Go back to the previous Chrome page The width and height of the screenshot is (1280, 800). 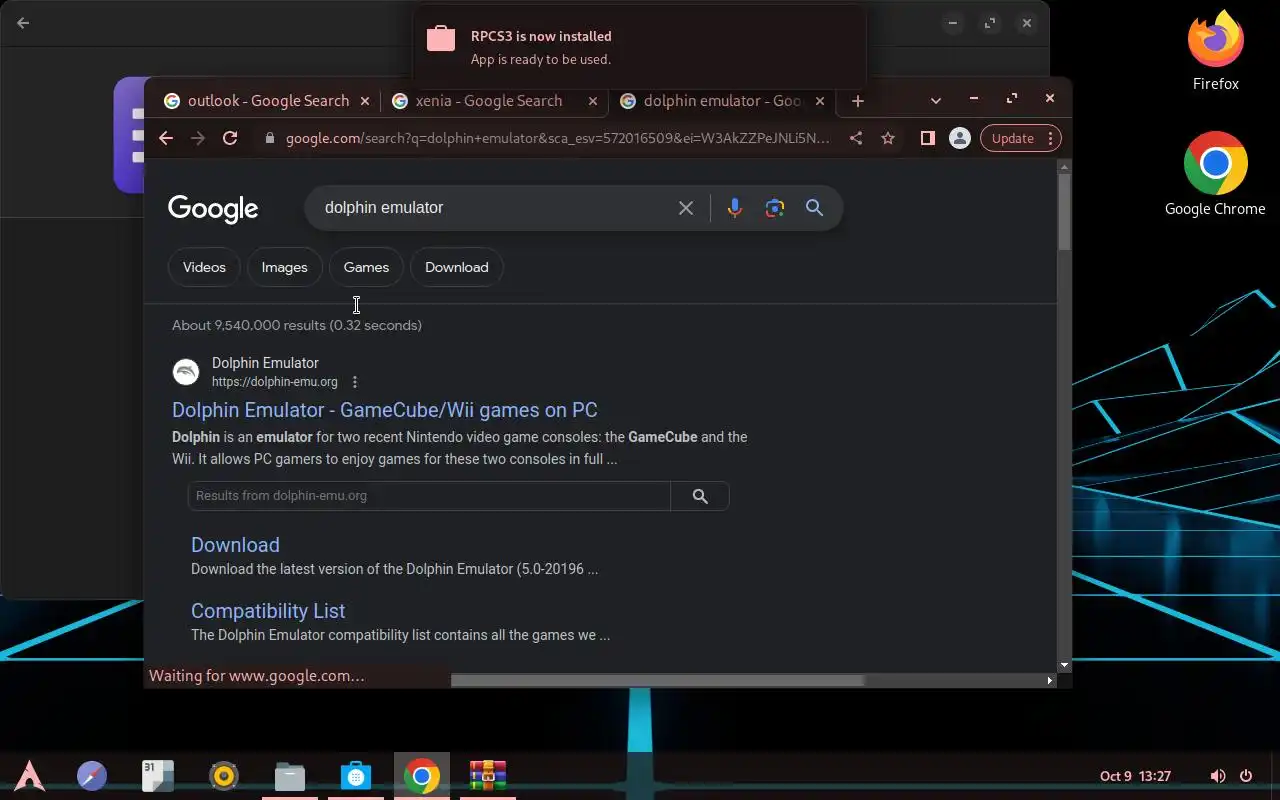coord(166,138)
